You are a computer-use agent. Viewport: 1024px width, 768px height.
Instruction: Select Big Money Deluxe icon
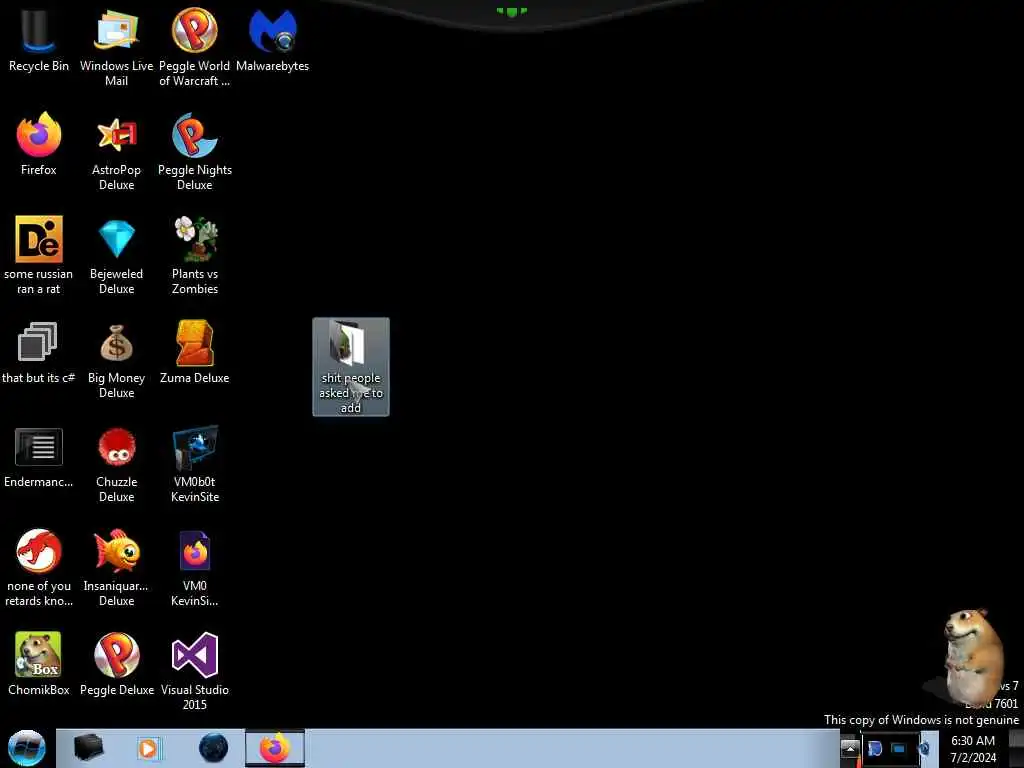[x=116, y=360]
